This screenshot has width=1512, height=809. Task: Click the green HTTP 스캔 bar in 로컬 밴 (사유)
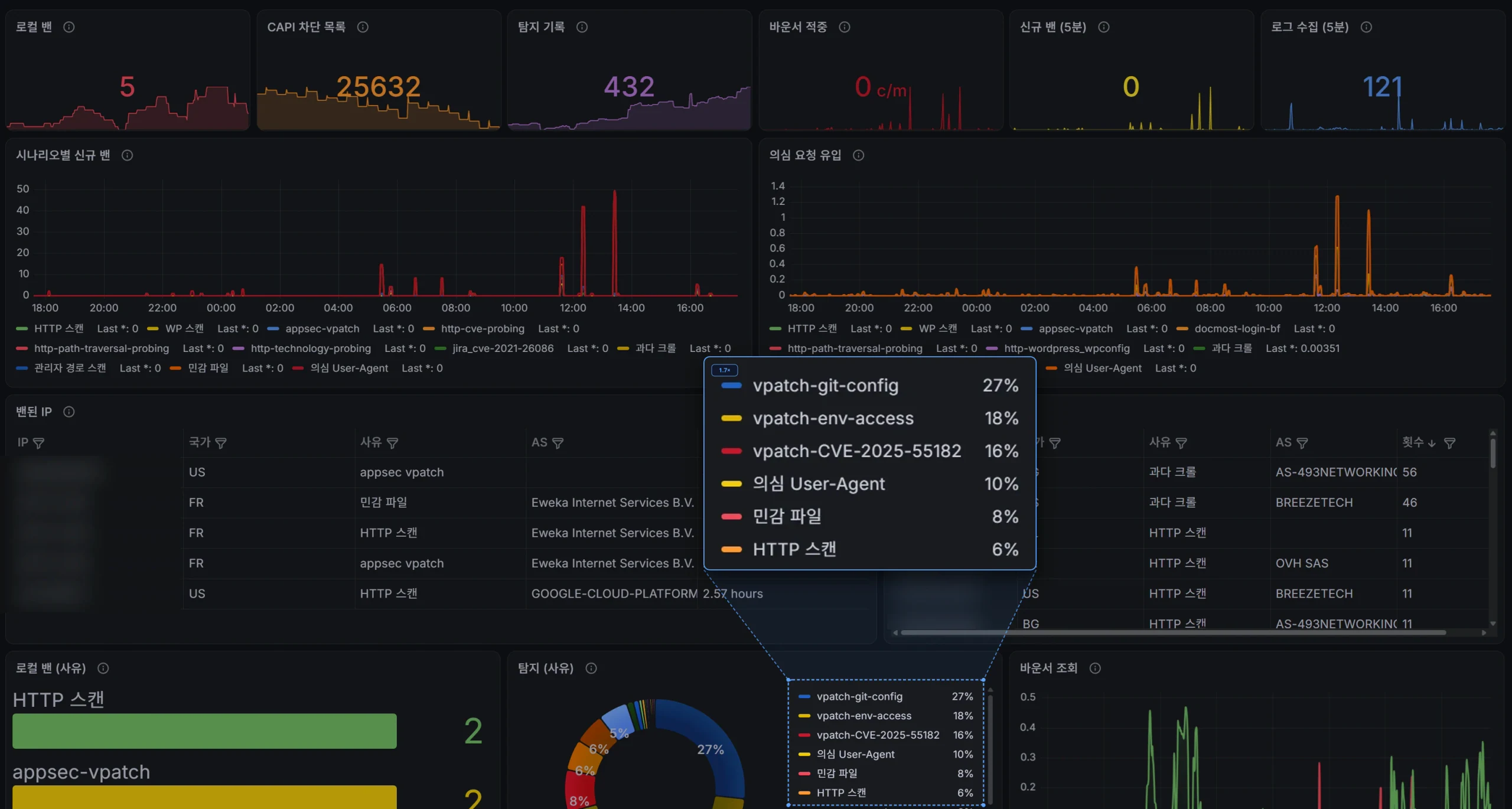pos(204,731)
